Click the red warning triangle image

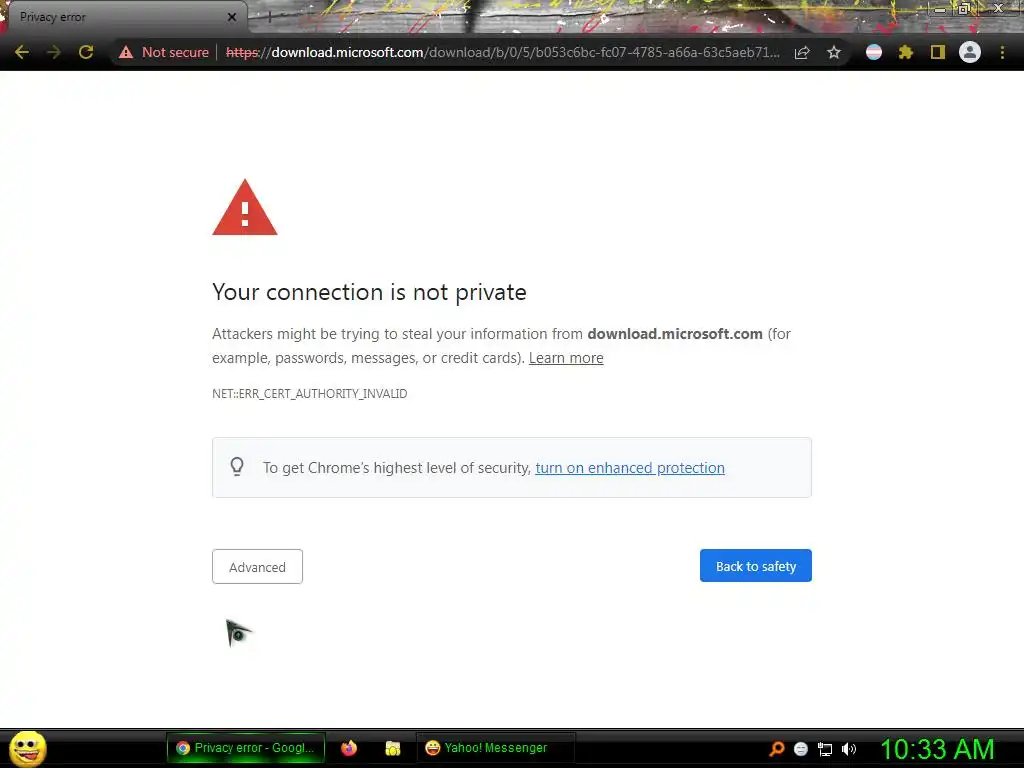pos(245,208)
